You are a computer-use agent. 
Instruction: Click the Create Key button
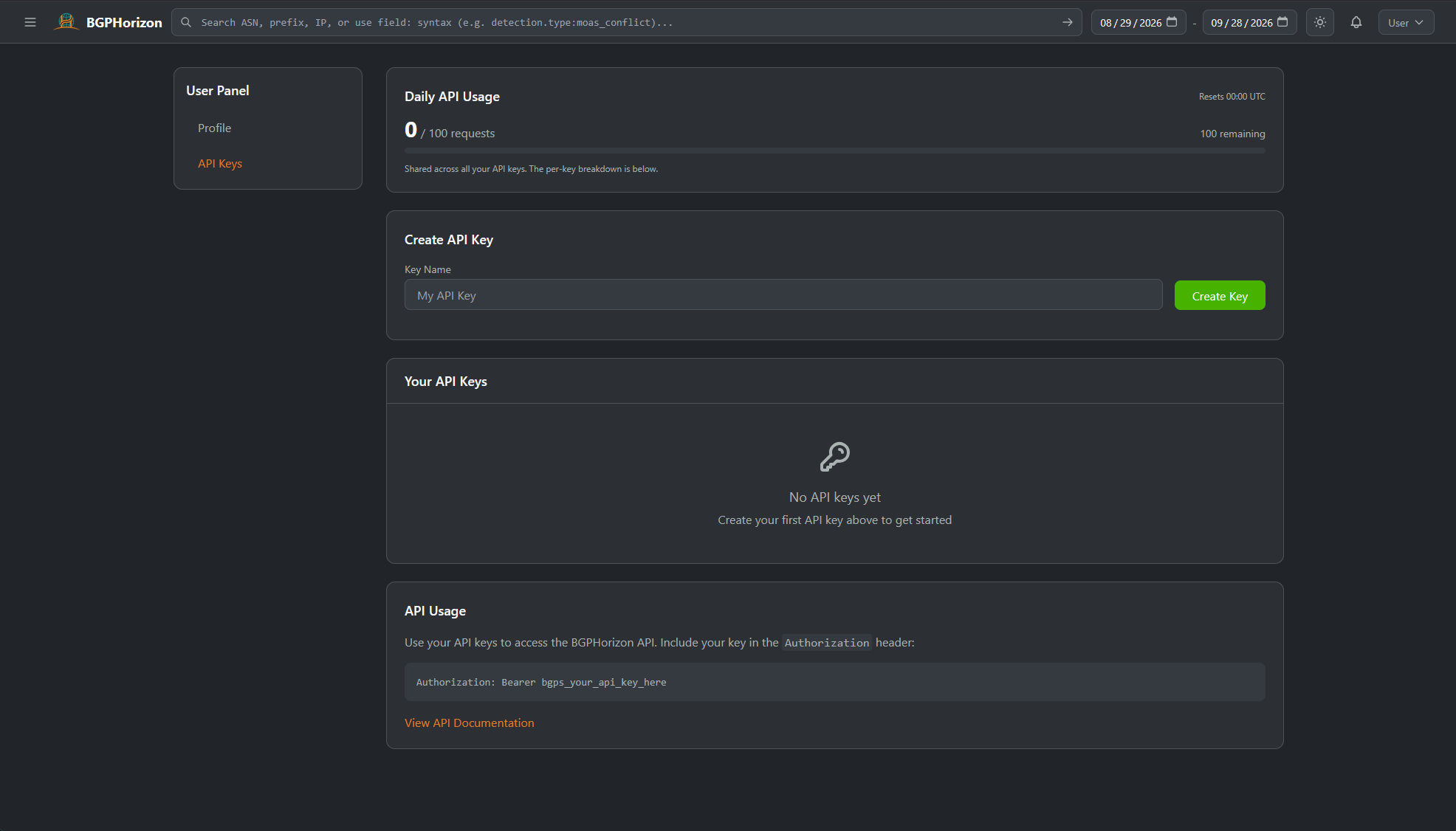click(x=1220, y=295)
